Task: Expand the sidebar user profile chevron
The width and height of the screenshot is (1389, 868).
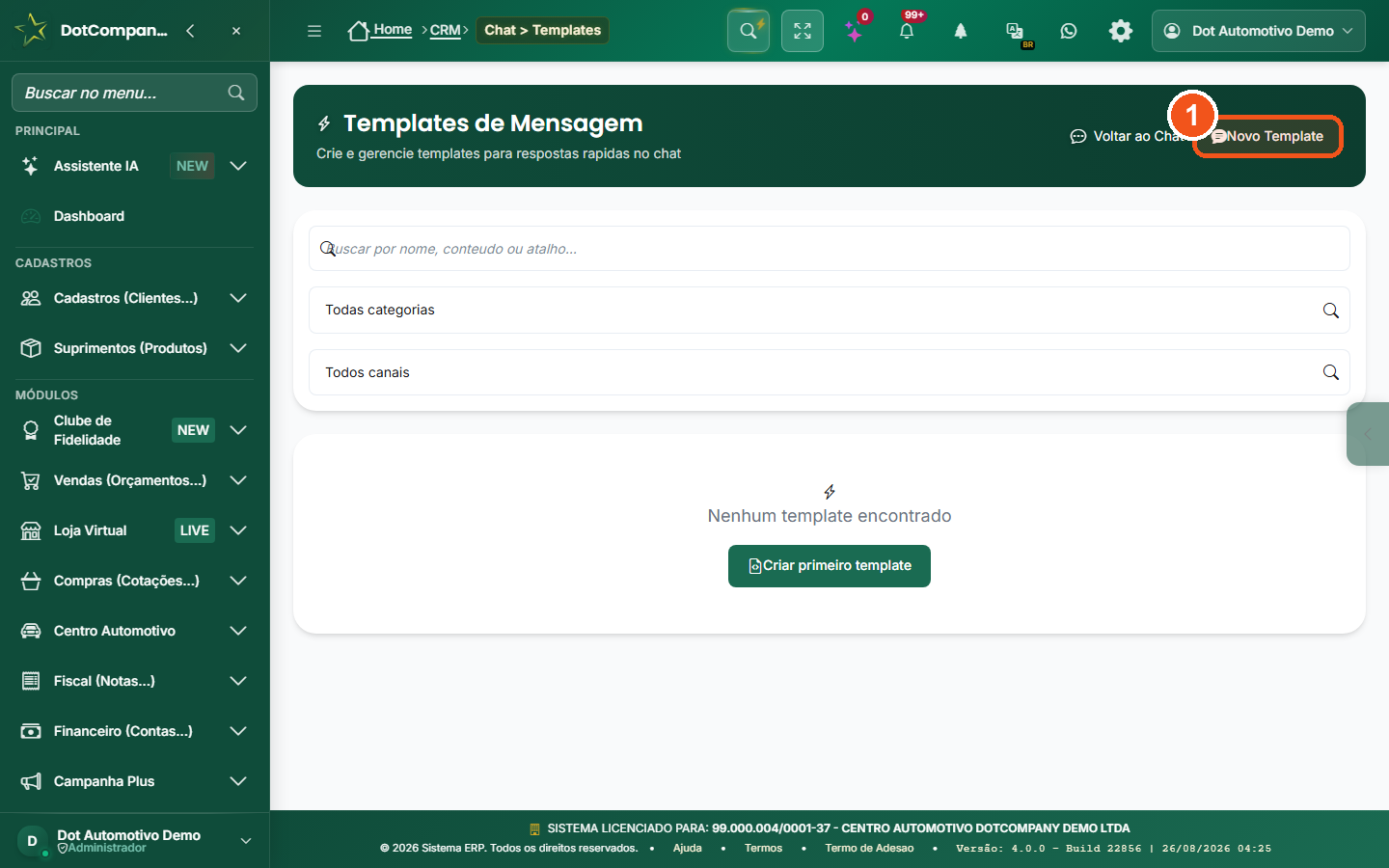Action: click(x=246, y=841)
